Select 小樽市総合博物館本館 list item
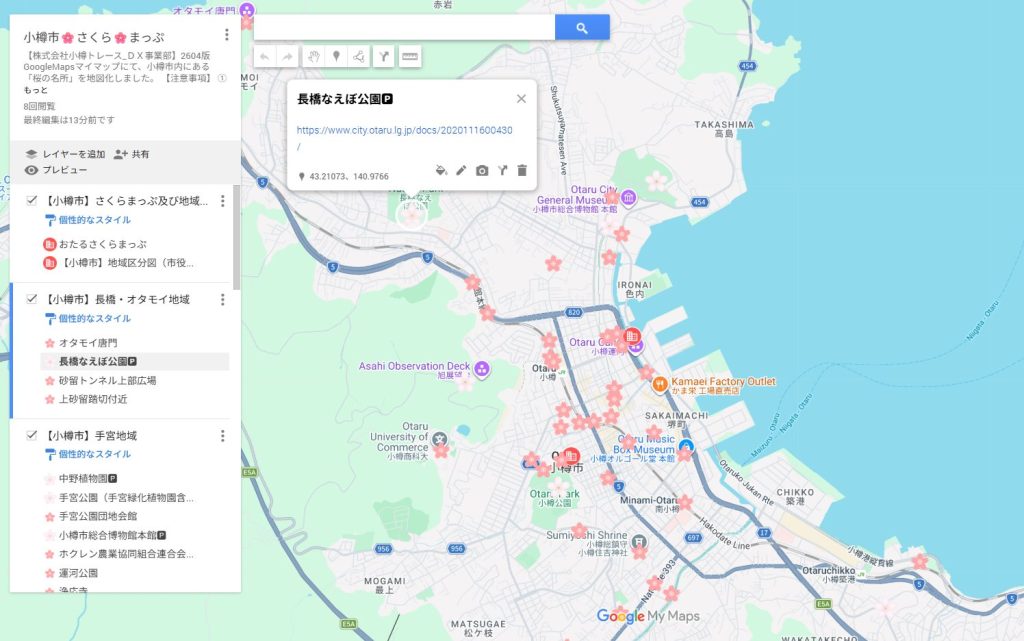Screen dimensions: 1024x641 click(135, 535)
